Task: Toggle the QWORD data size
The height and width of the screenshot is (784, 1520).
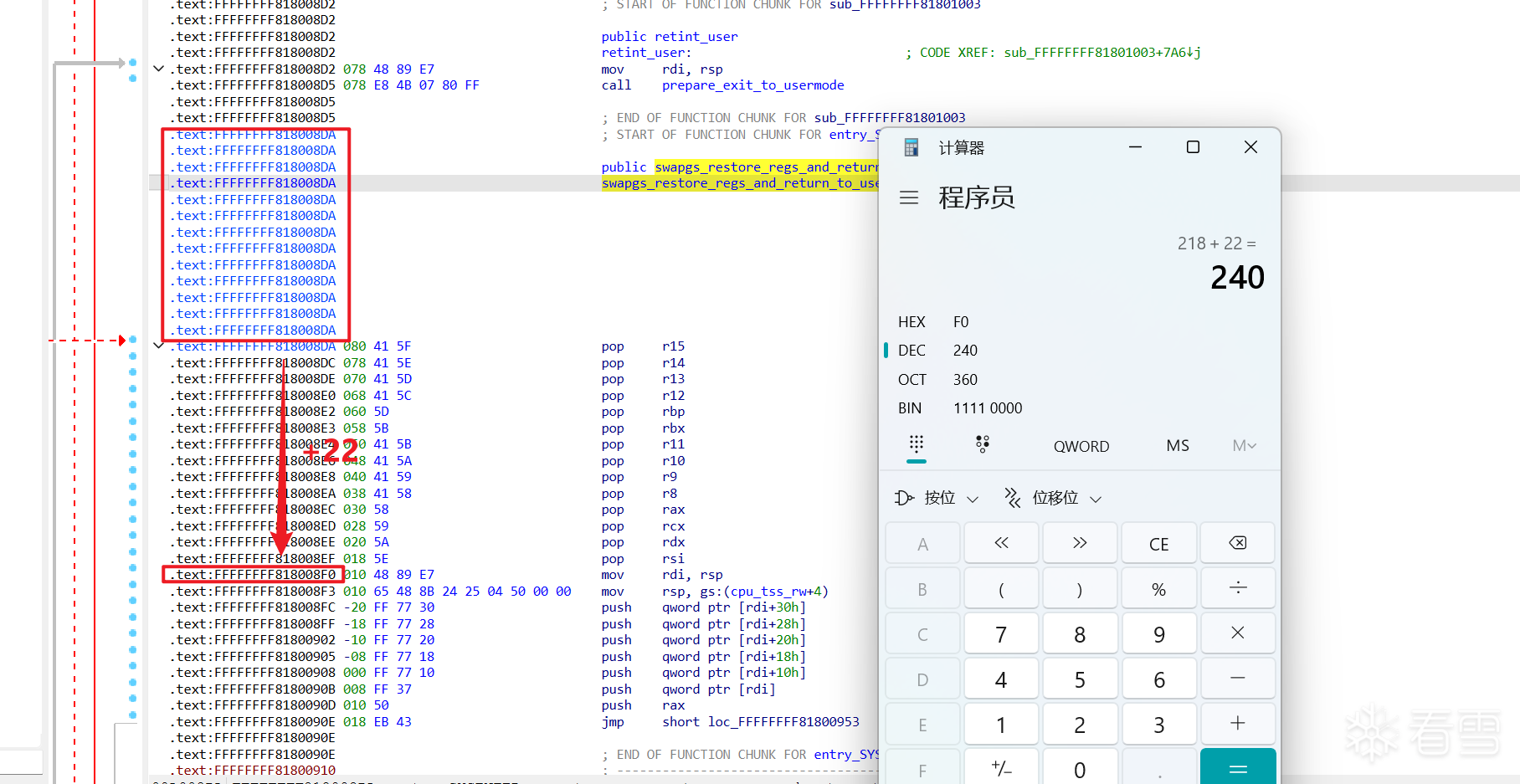Action: coord(1081,446)
